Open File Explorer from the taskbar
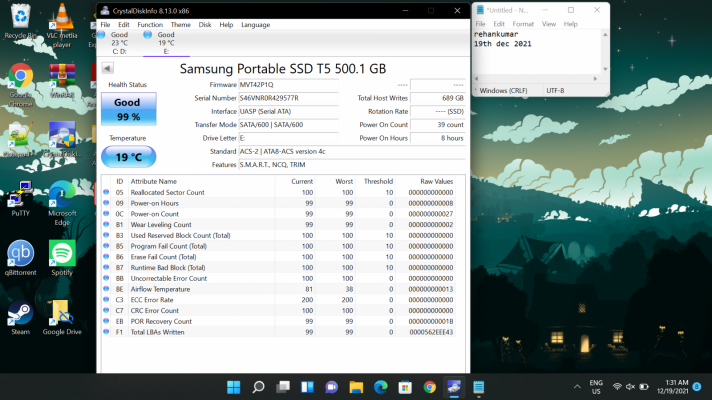 pyautogui.click(x=356, y=387)
